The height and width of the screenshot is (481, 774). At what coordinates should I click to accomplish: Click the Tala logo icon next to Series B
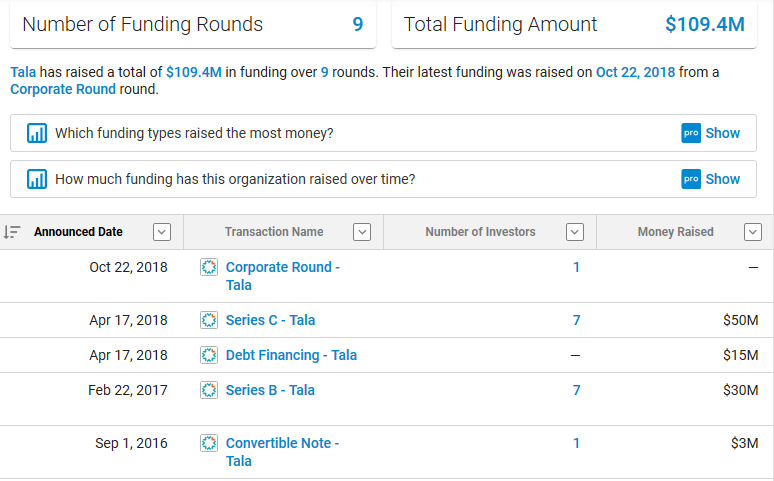[x=209, y=390]
